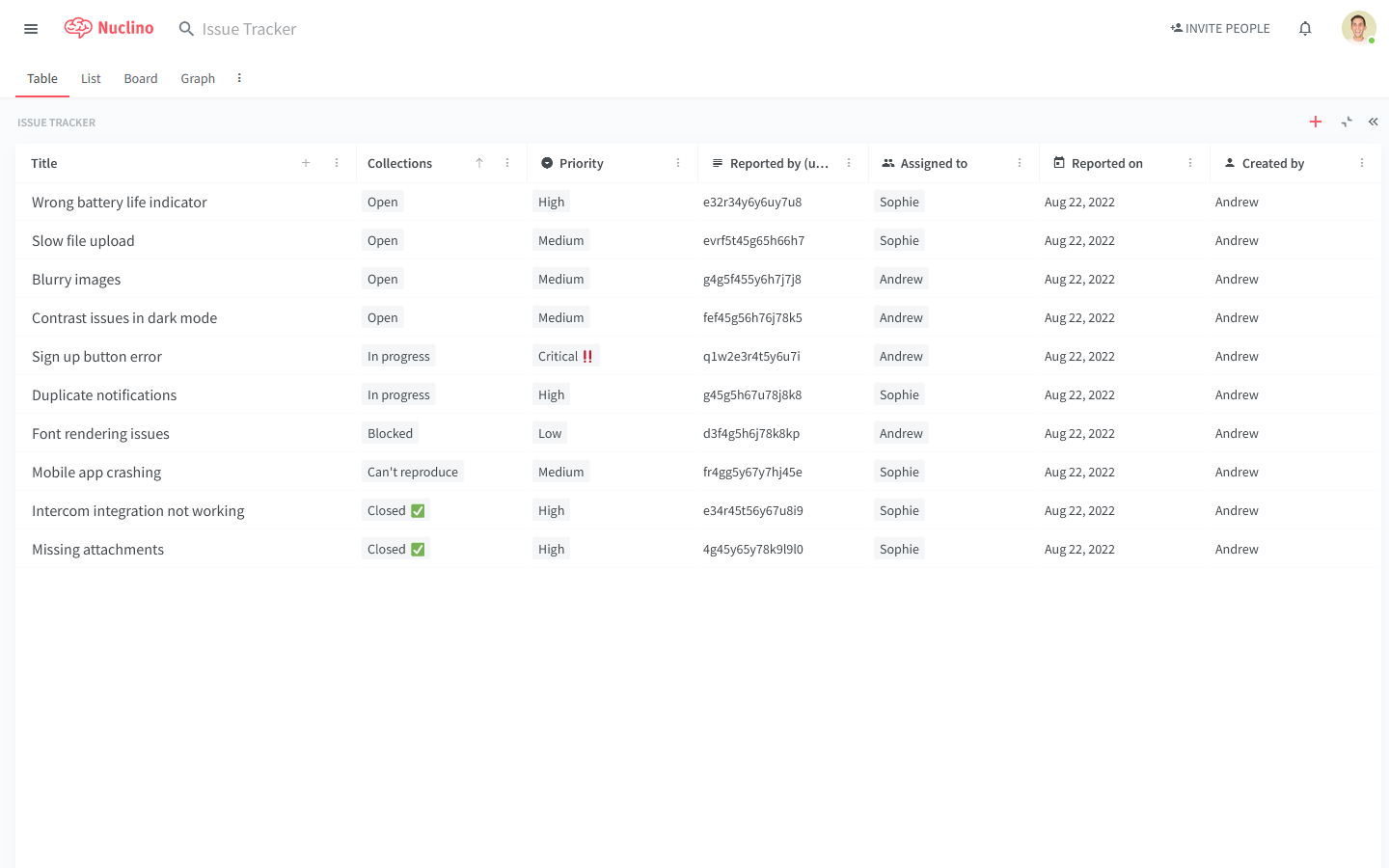This screenshot has height=868, width=1389.
Task: Open the hamburger main menu
Action: pos(31,29)
